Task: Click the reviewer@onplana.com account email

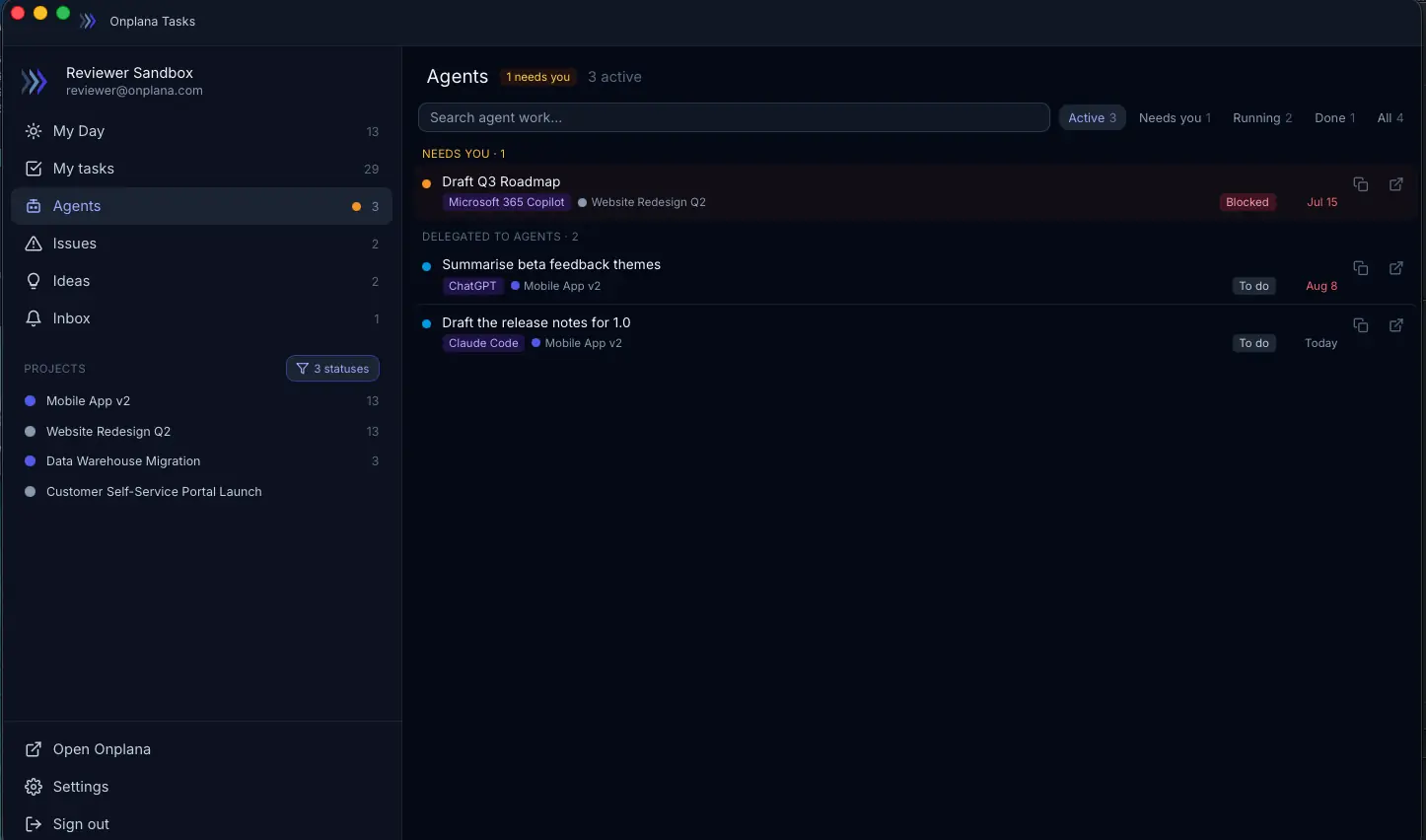Action: point(134,91)
